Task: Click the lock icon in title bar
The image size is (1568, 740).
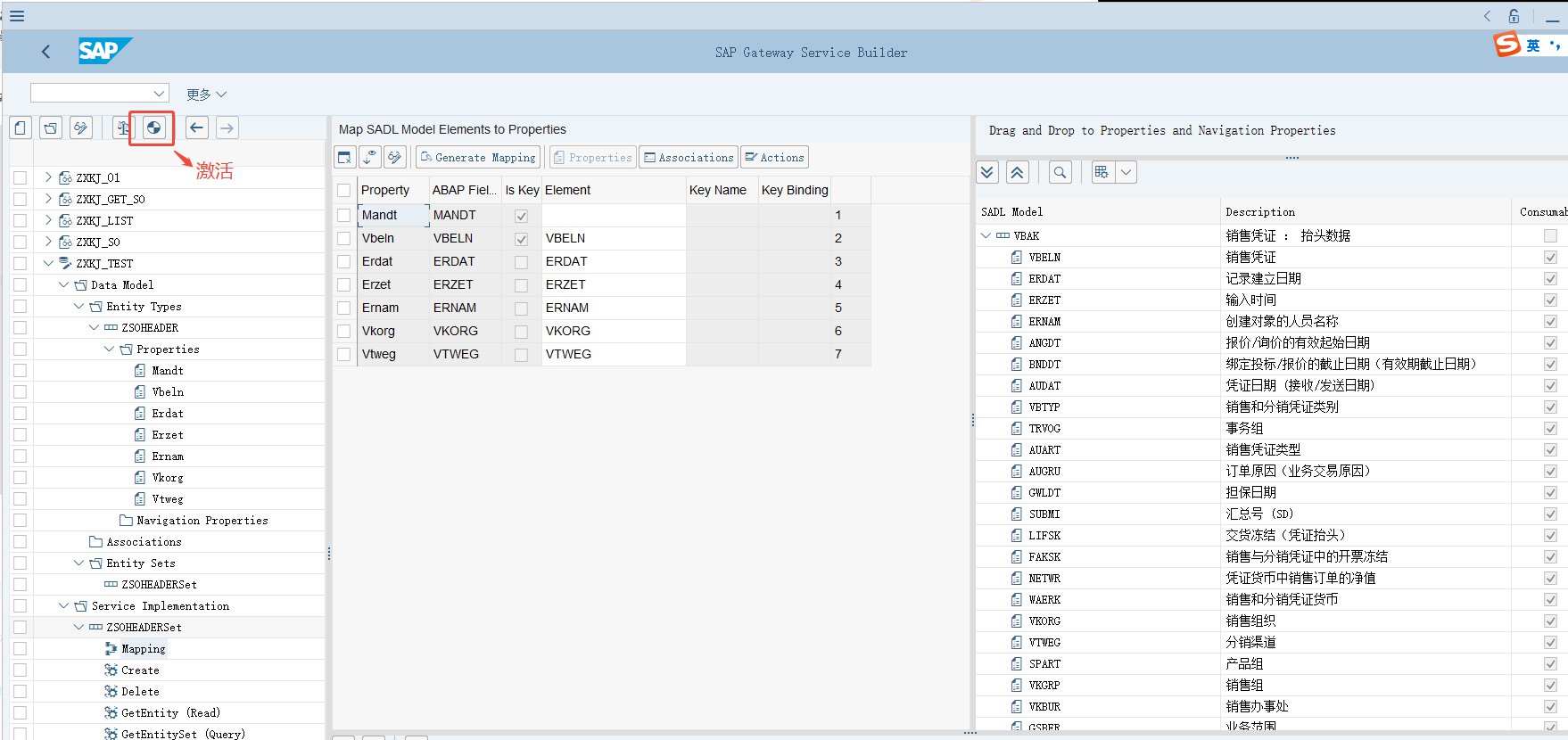Action: click(x=1514, y=16)
